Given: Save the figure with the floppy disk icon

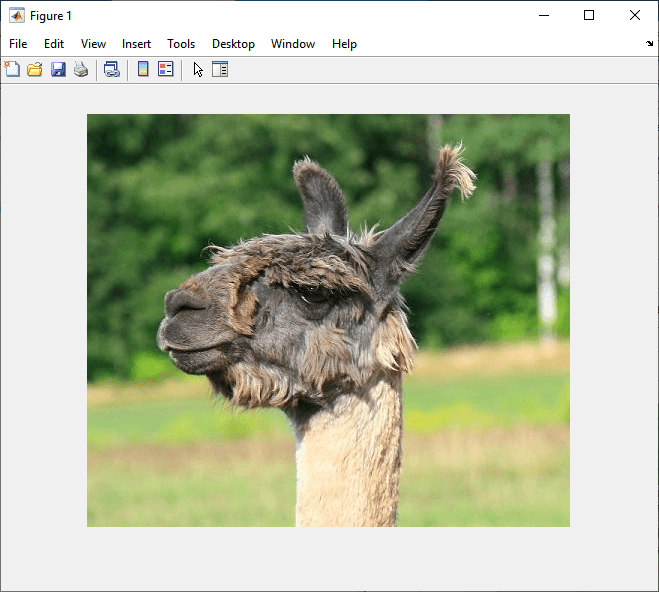Looking at the screenshot, I should pyautogui.click(x=58, y=69).
